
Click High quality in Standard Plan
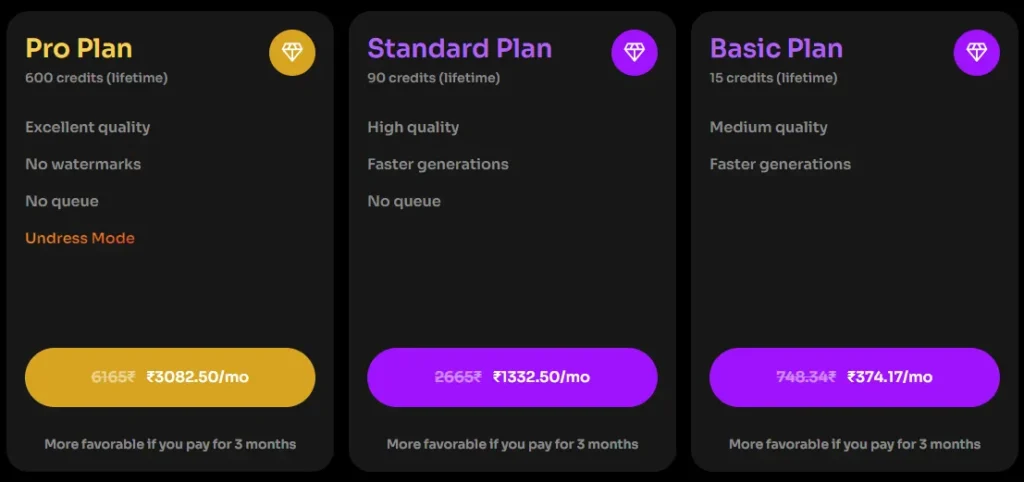click(x=413, y=127)
